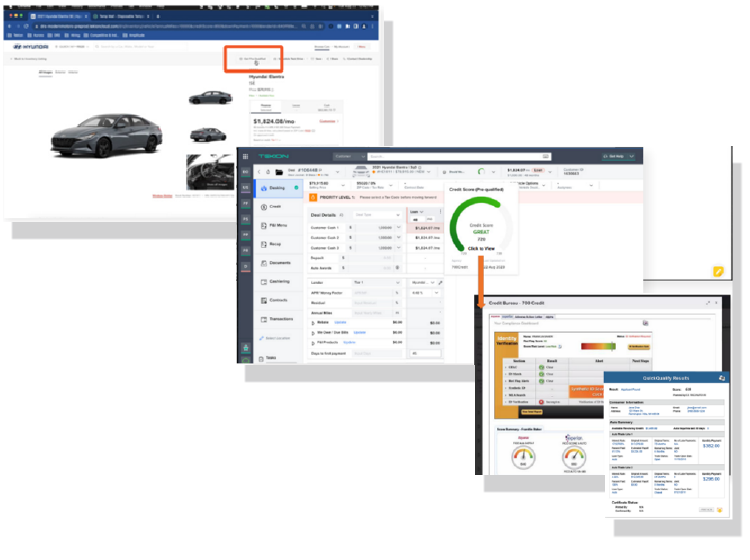Image resolution: width=750 pixels, height=560 pixels.
Task: Expand the Rebate row triangle
Action: [x=313, y=323]
